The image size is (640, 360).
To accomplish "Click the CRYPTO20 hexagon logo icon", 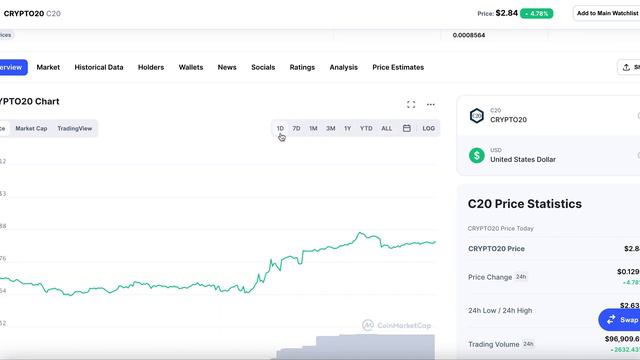I will click(476, 116).
